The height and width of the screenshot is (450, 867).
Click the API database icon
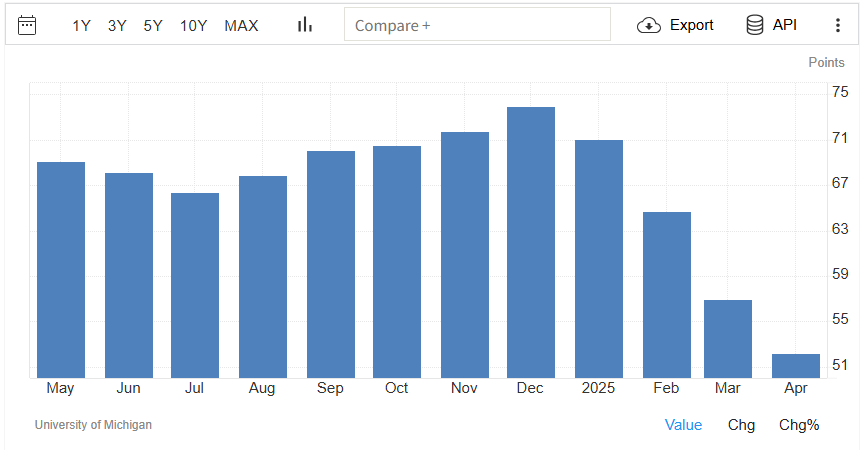755,25
